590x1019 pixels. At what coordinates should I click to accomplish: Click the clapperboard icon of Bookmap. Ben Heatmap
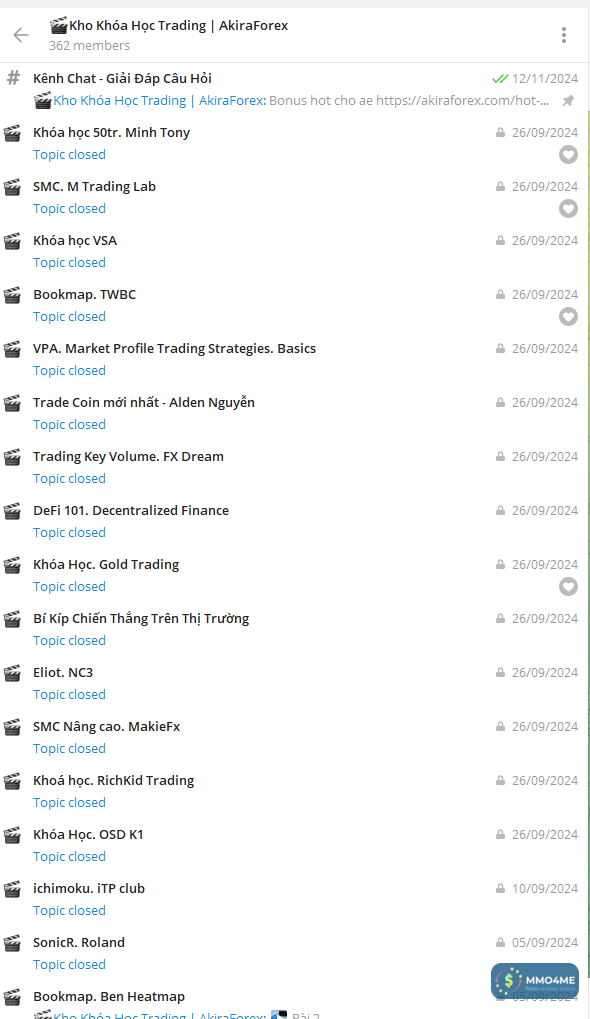(12, 997)
